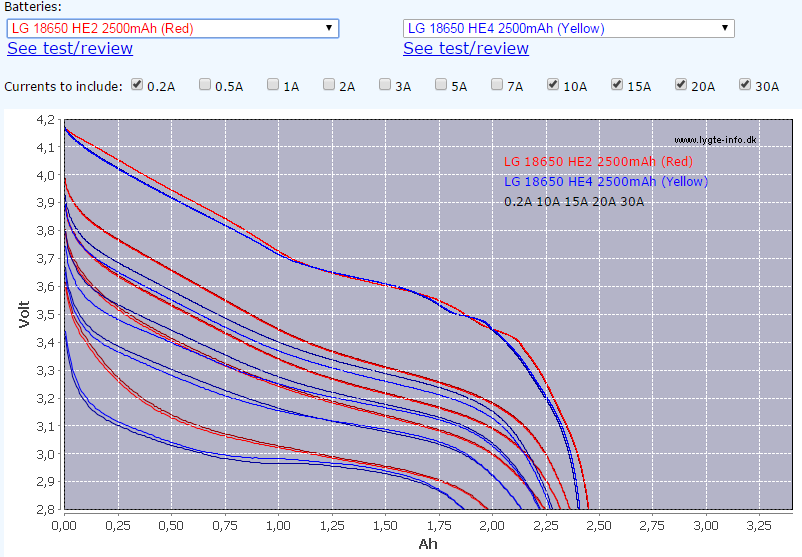Disable the 15A current checkbox
The height and width of the screenshot is (557, 802).
tap(617, 84)
